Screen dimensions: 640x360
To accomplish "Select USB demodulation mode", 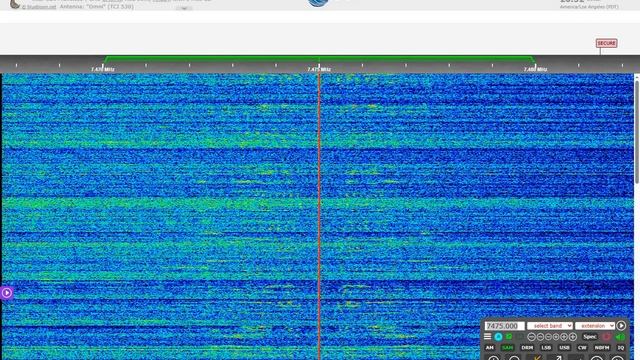I will pos(564,348).
